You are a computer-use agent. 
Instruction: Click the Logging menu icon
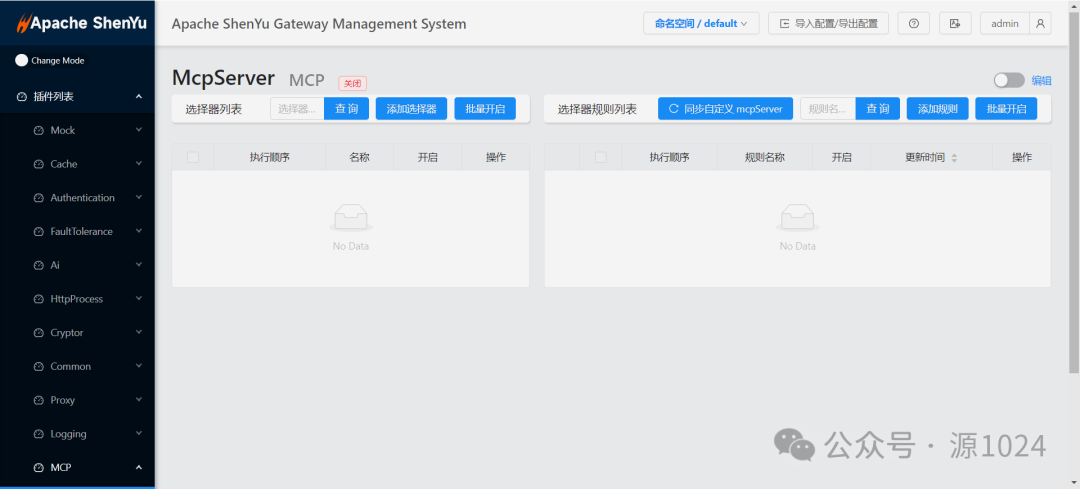coord(39,434)
